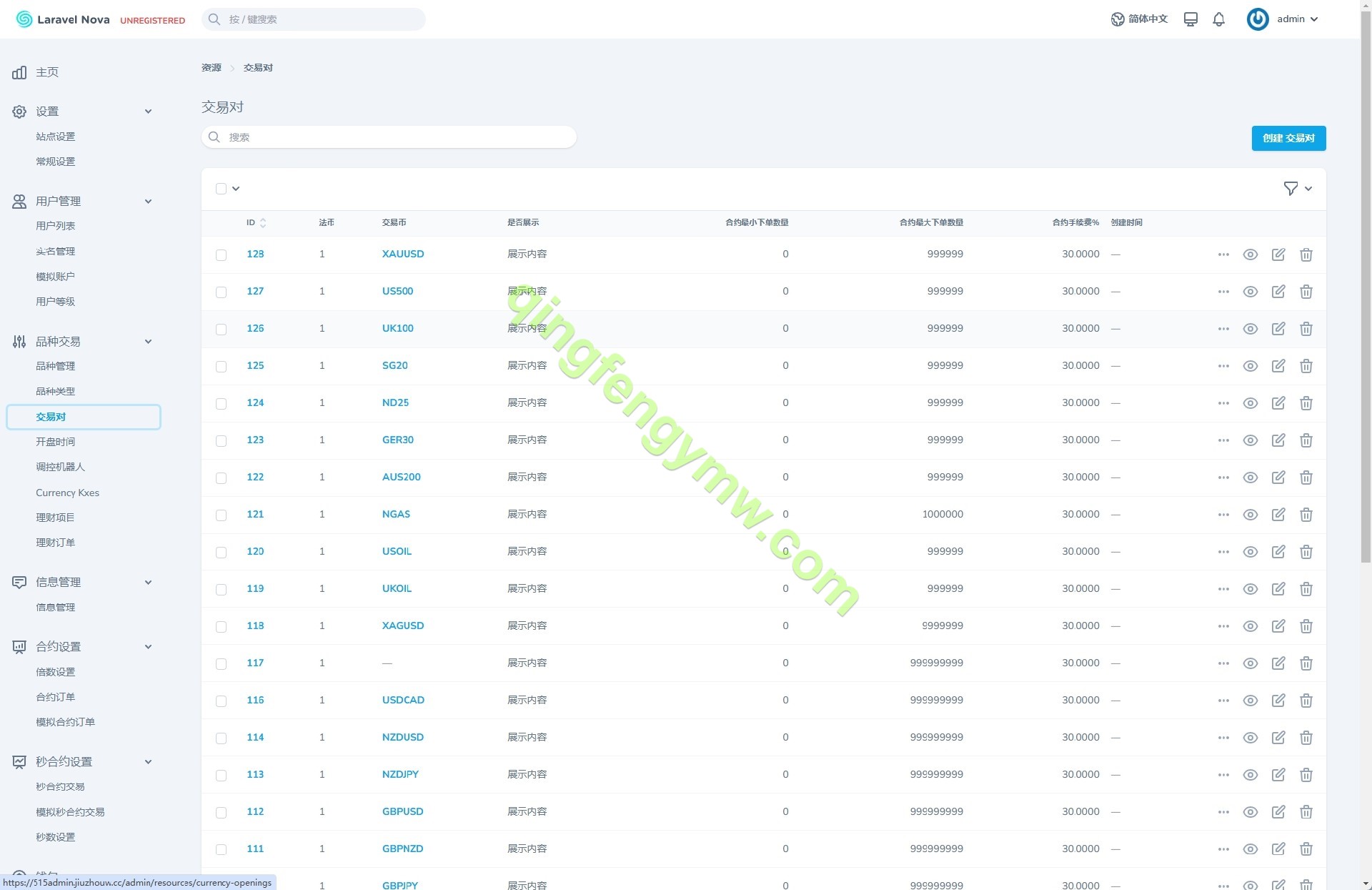Select the checkbox for row 121
The width and height of the screenshot is (1372, 890).
coord(221,515)
